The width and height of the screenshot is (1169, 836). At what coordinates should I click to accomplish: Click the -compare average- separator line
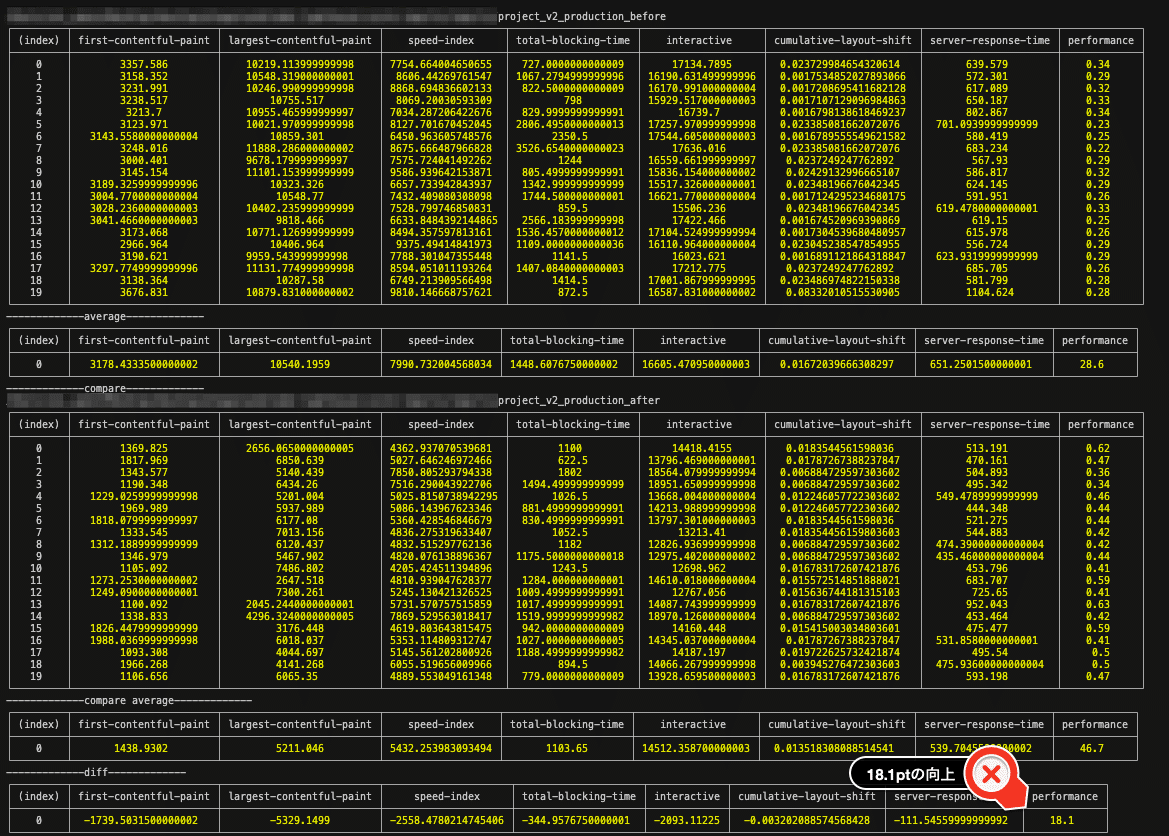129,701
